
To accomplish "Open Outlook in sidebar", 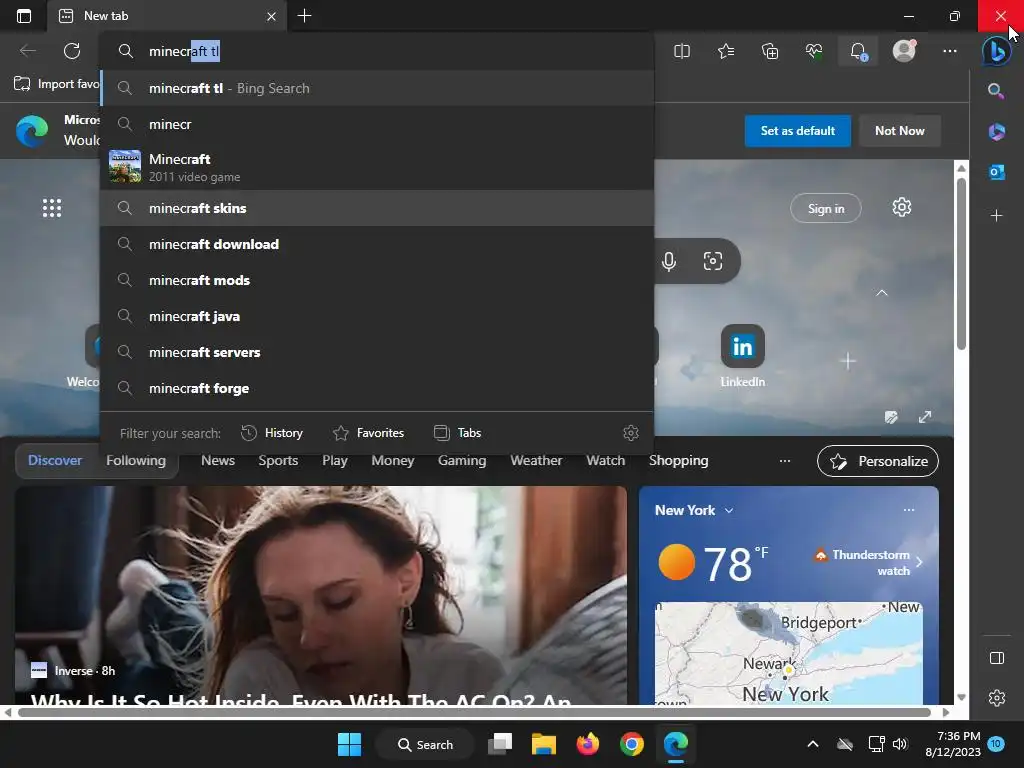I will [997, 172].
